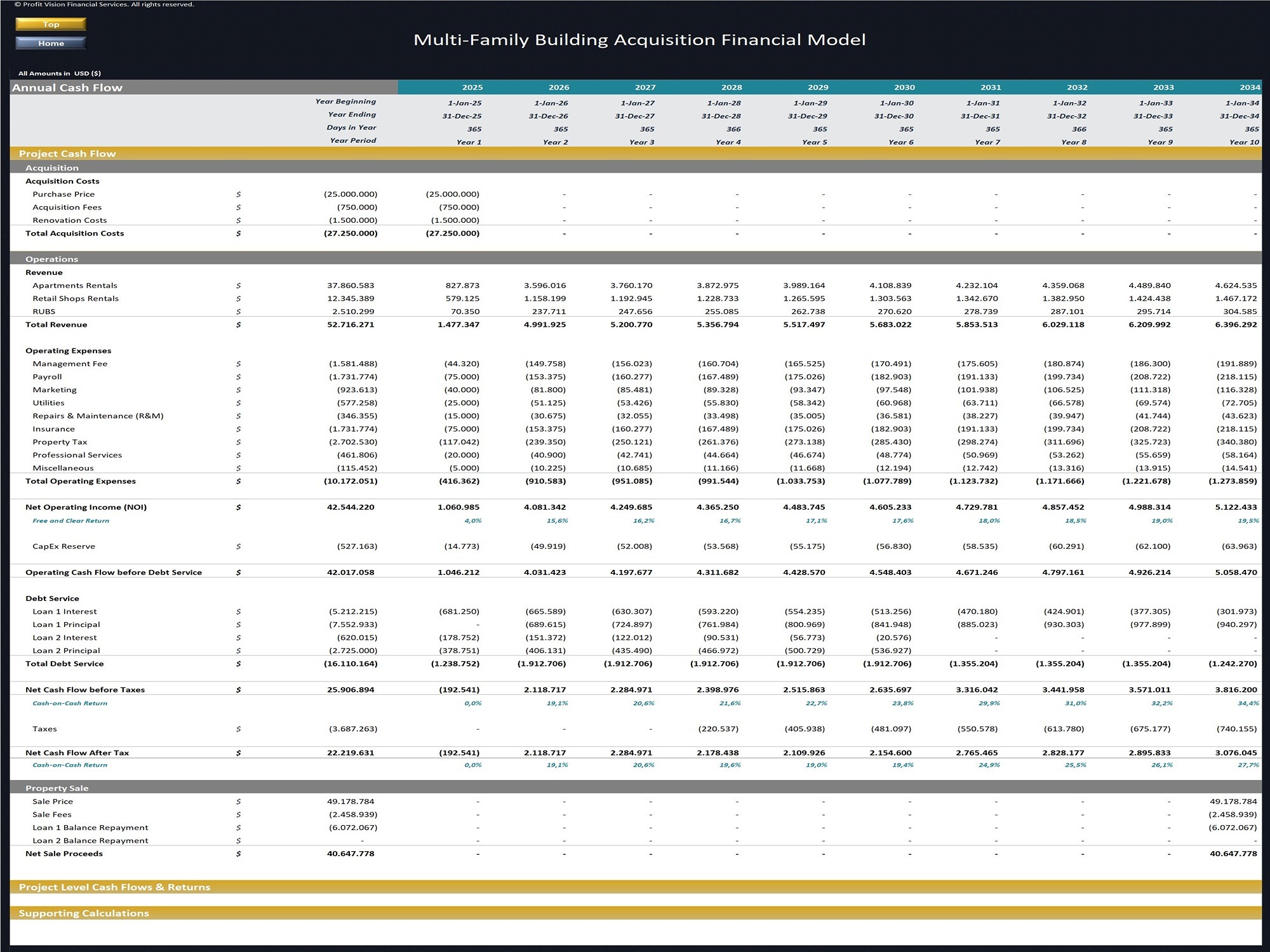Click Loan 1 Balance Repayment label
Viewport: 1270px width, 952px height.
coord(90,828)
